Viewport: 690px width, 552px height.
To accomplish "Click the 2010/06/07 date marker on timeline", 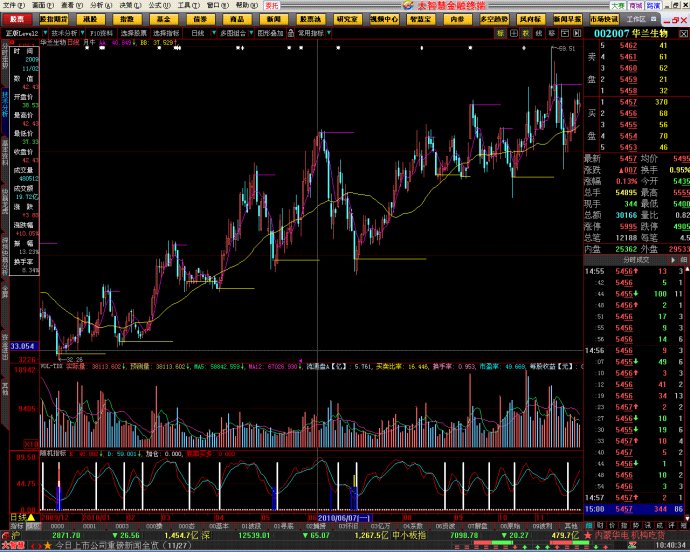I will point(345,518).
